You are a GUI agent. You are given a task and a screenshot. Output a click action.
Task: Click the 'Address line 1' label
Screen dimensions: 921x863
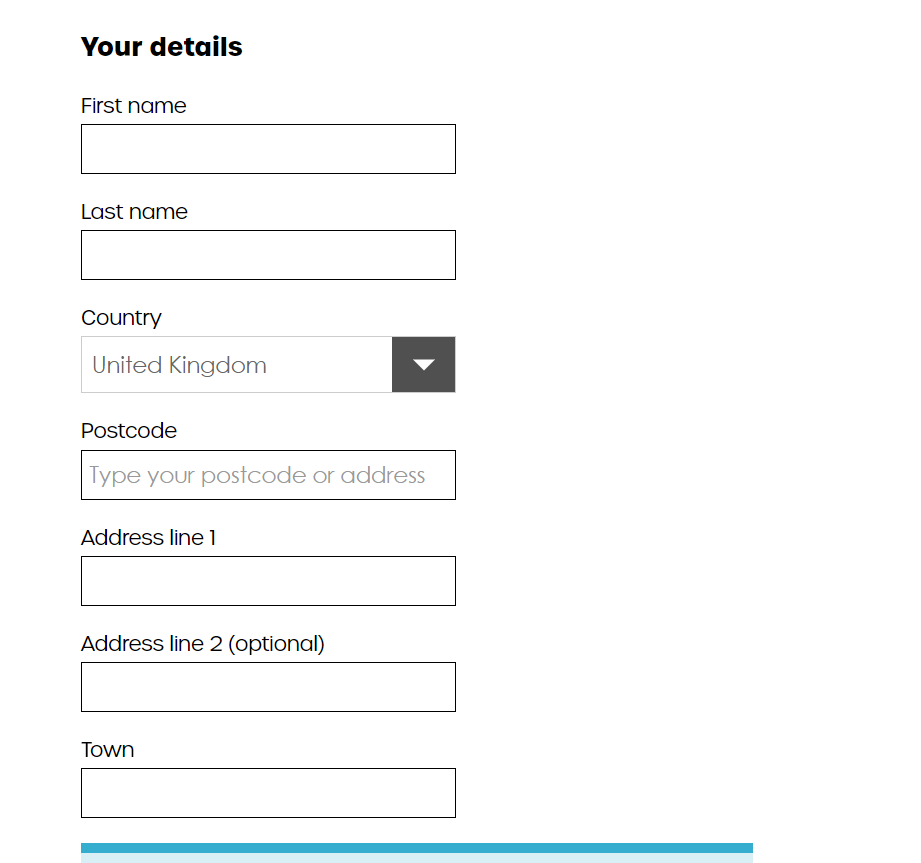coord(148,538)
